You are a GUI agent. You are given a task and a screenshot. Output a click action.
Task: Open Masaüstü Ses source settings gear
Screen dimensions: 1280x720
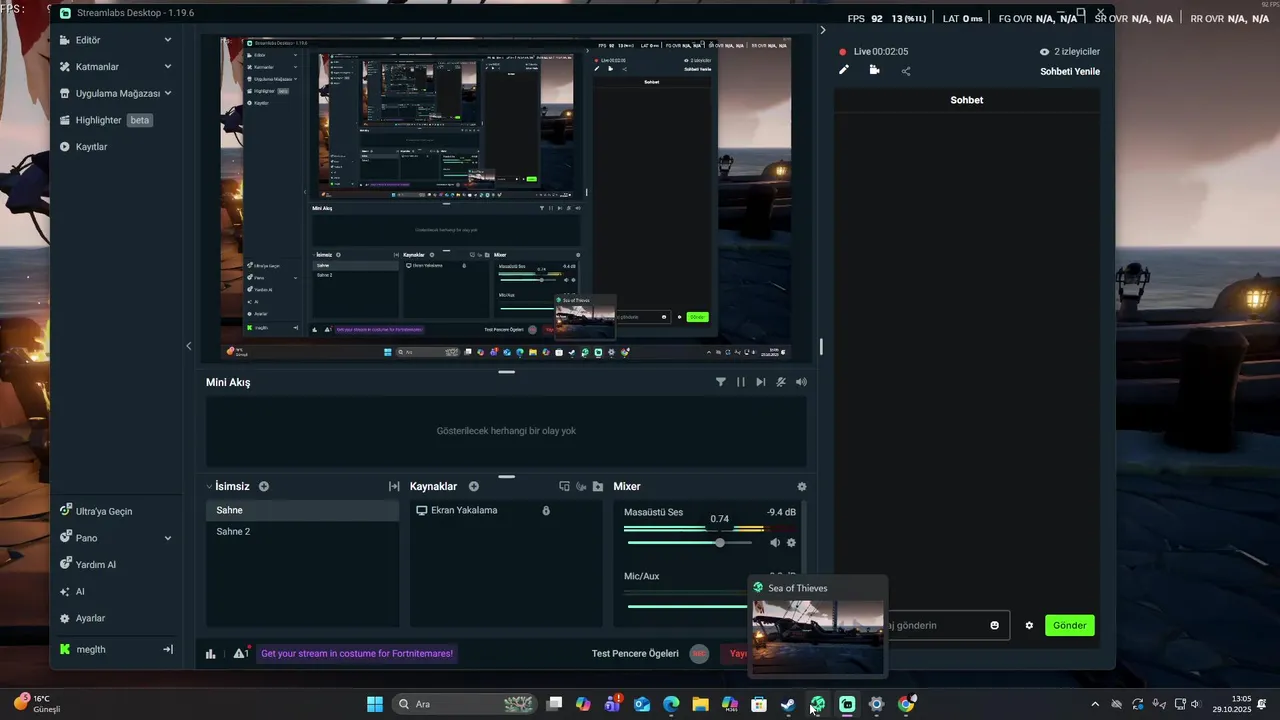click(x=791, y=542)
